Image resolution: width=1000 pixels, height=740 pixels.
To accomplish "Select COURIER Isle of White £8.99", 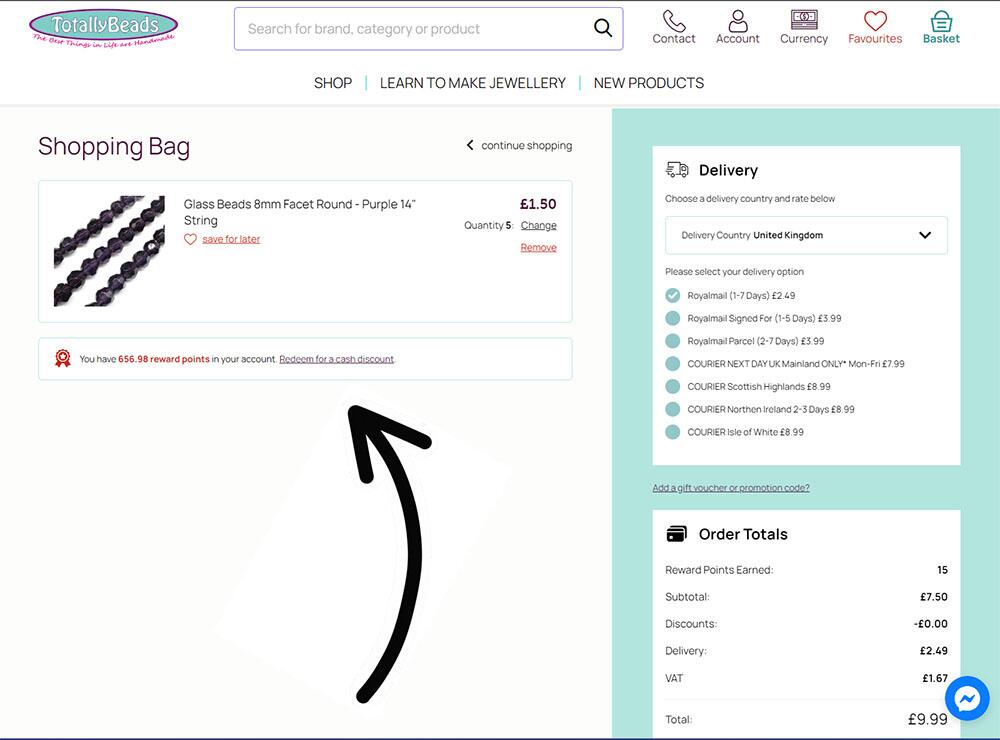I will pos(673,432).
